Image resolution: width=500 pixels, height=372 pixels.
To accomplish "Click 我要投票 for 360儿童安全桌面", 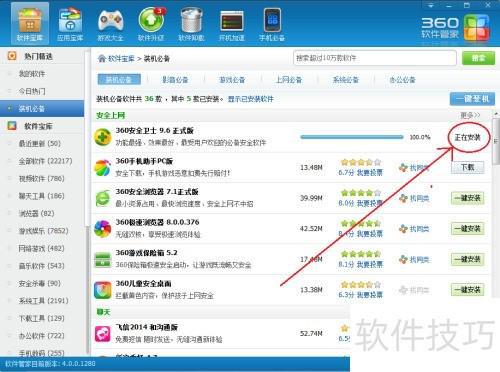I will pyautogui.click(x=370, y=295).
